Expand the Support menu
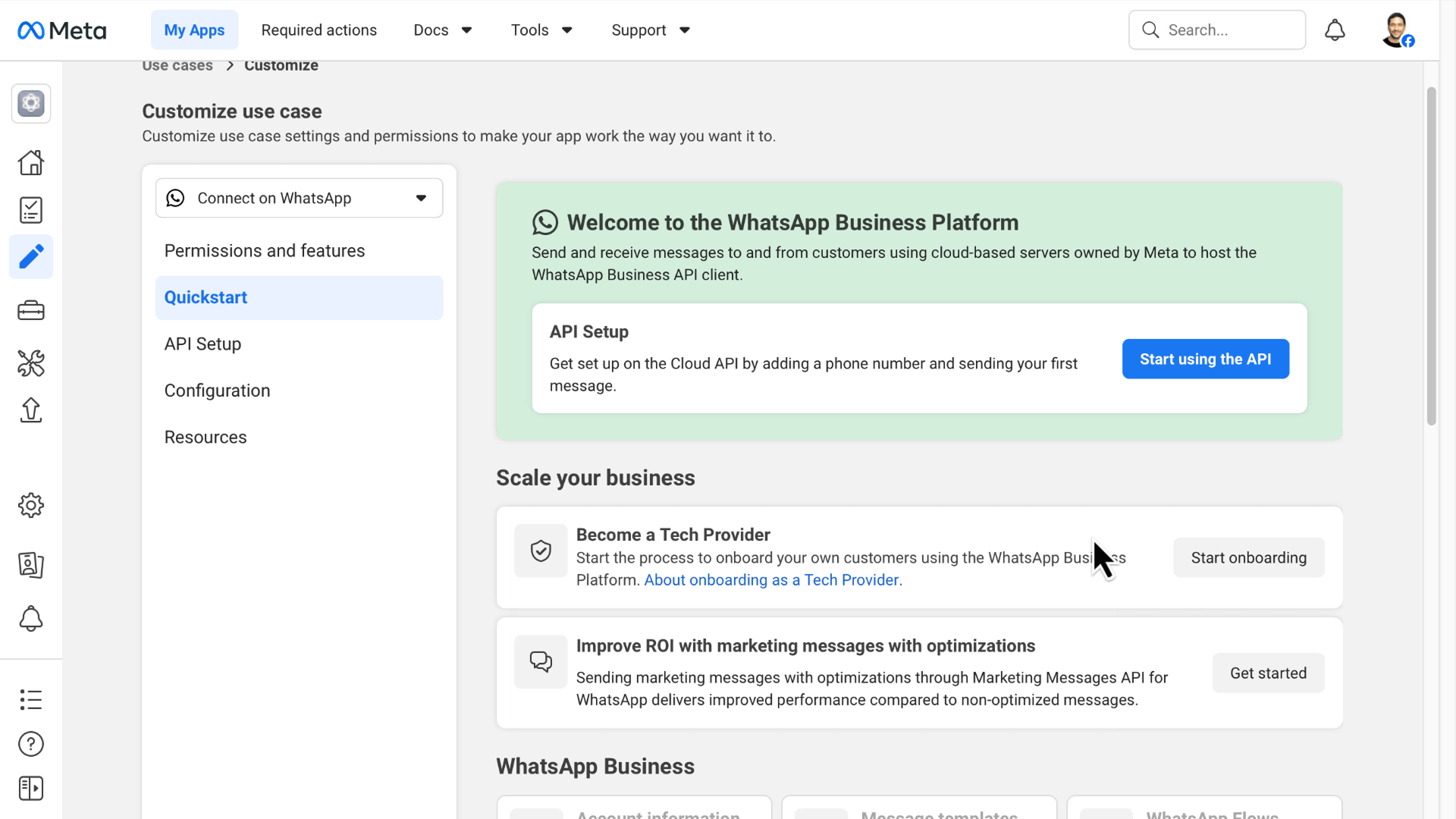Image resolution: width=1456 pixels, height=819 pixels. (x=651, y=30)
